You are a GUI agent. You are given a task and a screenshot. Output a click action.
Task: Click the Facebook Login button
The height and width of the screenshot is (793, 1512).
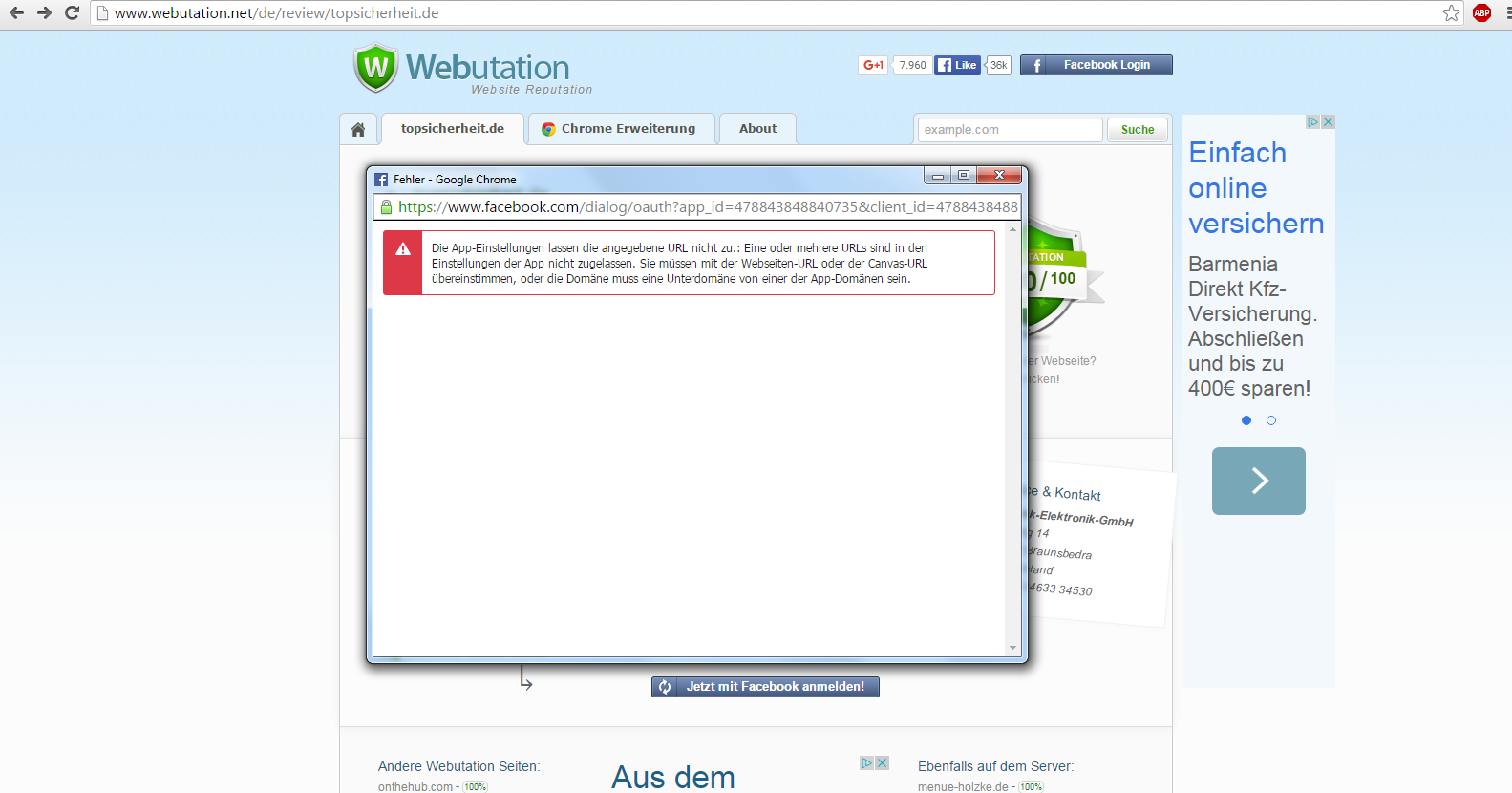(x=1096, y=65)
